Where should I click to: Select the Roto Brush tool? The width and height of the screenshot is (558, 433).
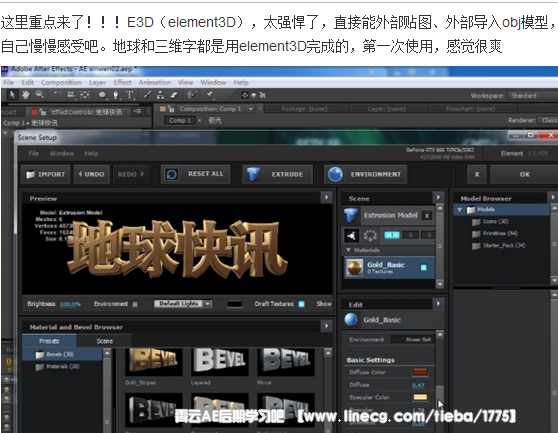[x=192, y=95]
